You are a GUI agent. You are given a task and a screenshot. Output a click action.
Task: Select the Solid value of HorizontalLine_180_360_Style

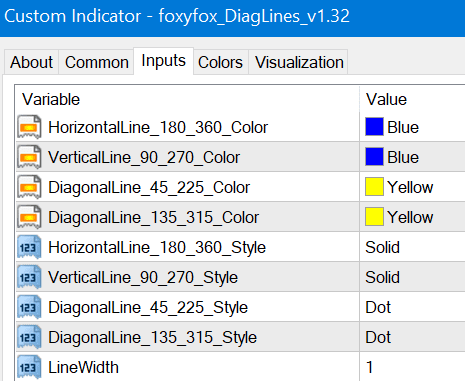coord(382,247)
